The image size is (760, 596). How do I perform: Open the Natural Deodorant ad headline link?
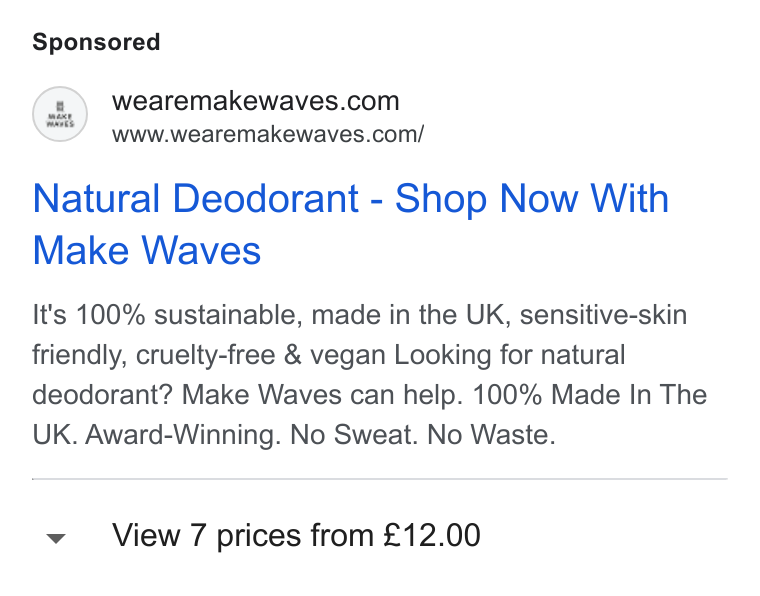(350, 224)
